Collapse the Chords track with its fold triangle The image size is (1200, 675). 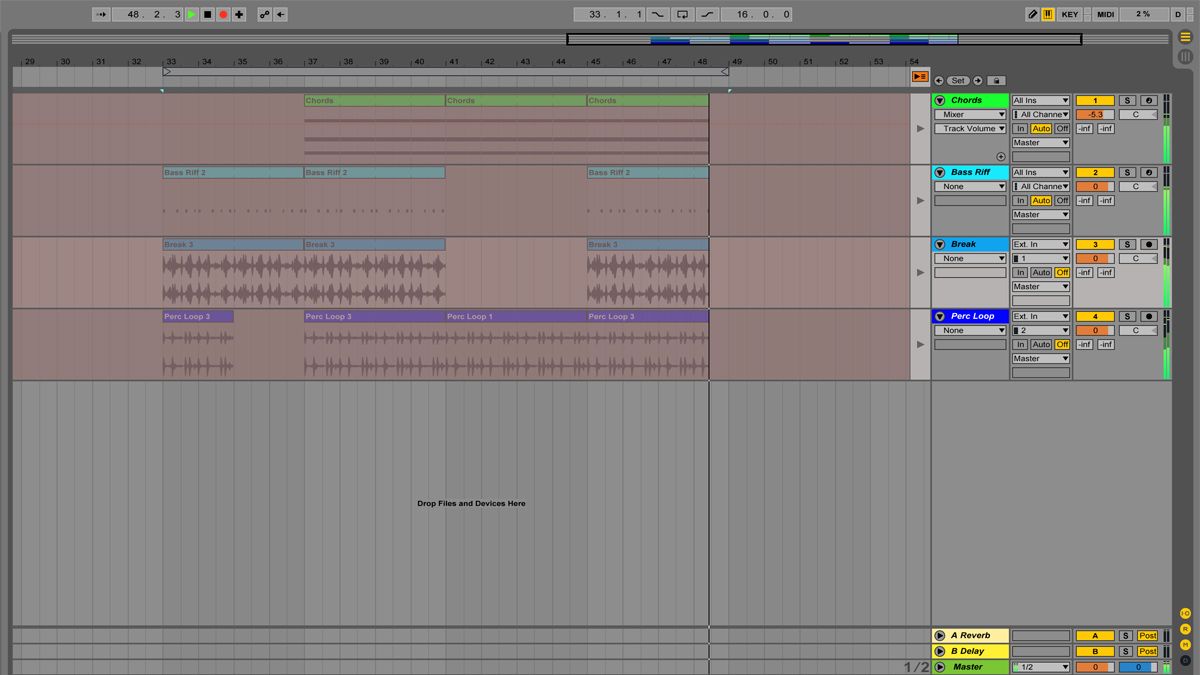[x=938, y=100]
